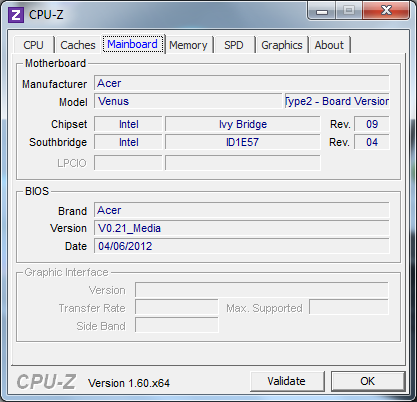Open the About tab

(329, 45)
